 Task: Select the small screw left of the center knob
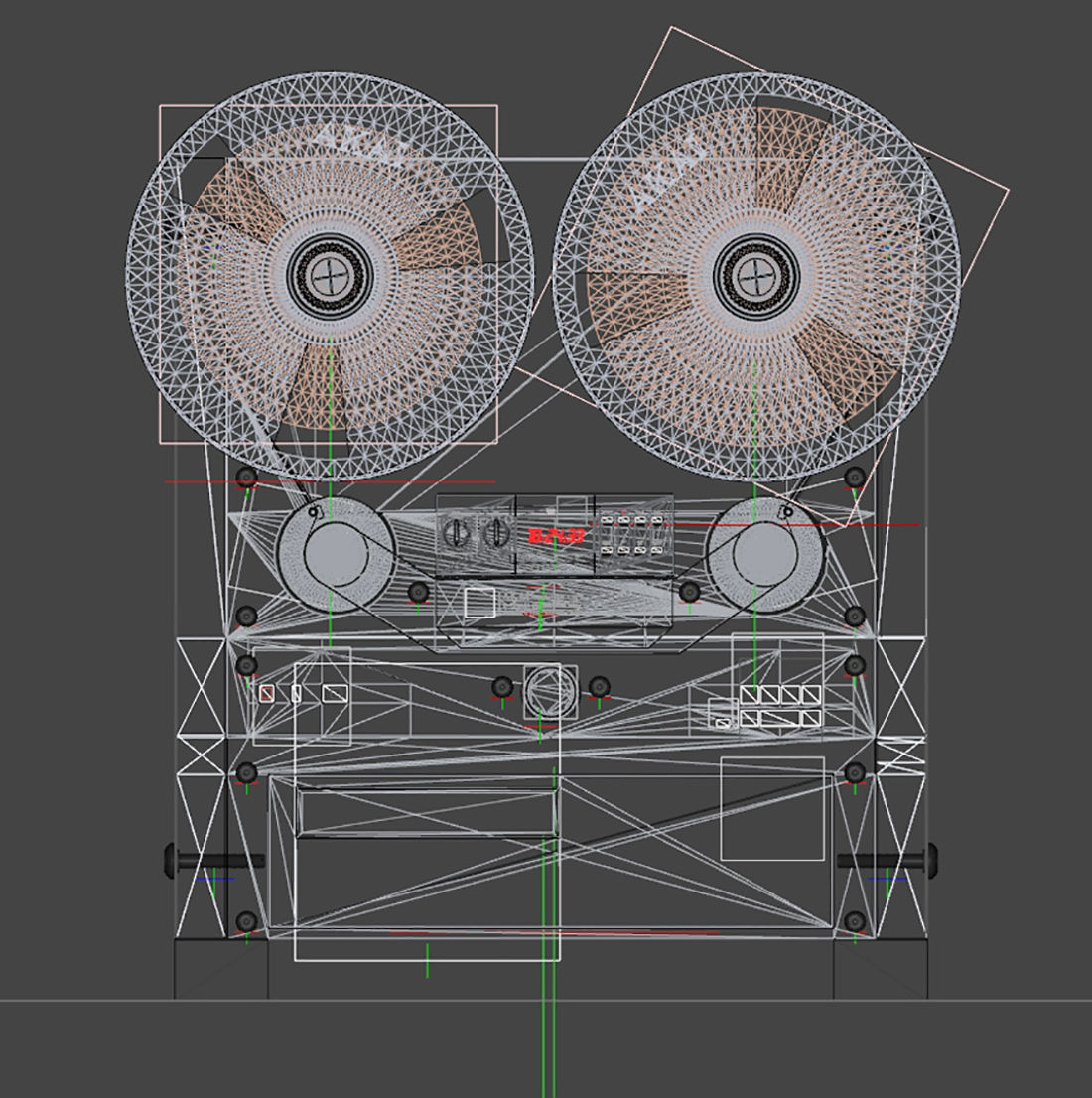coord(502,687)
